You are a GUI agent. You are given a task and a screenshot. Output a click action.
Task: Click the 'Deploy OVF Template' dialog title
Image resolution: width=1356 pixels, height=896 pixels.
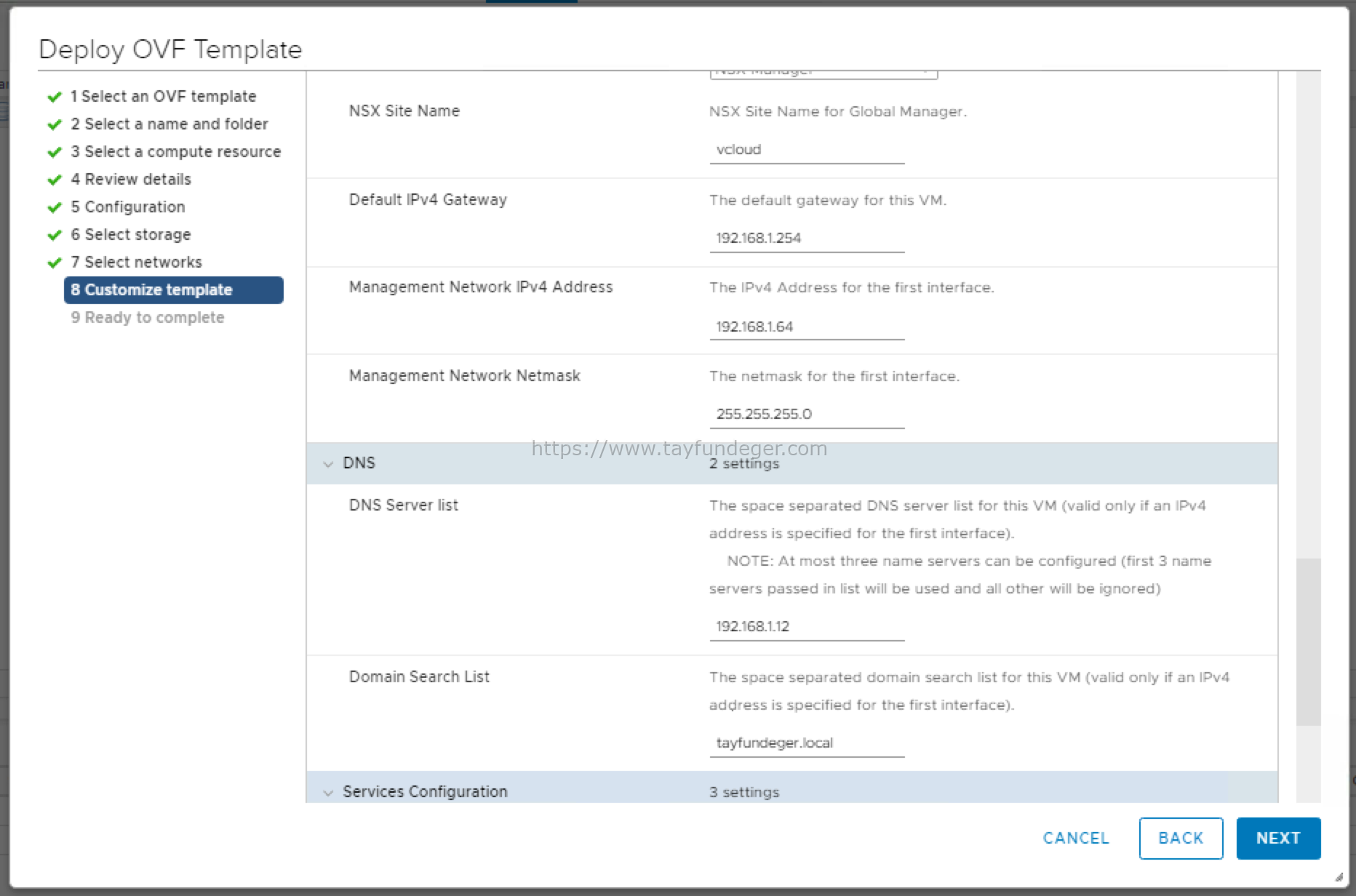170,49
